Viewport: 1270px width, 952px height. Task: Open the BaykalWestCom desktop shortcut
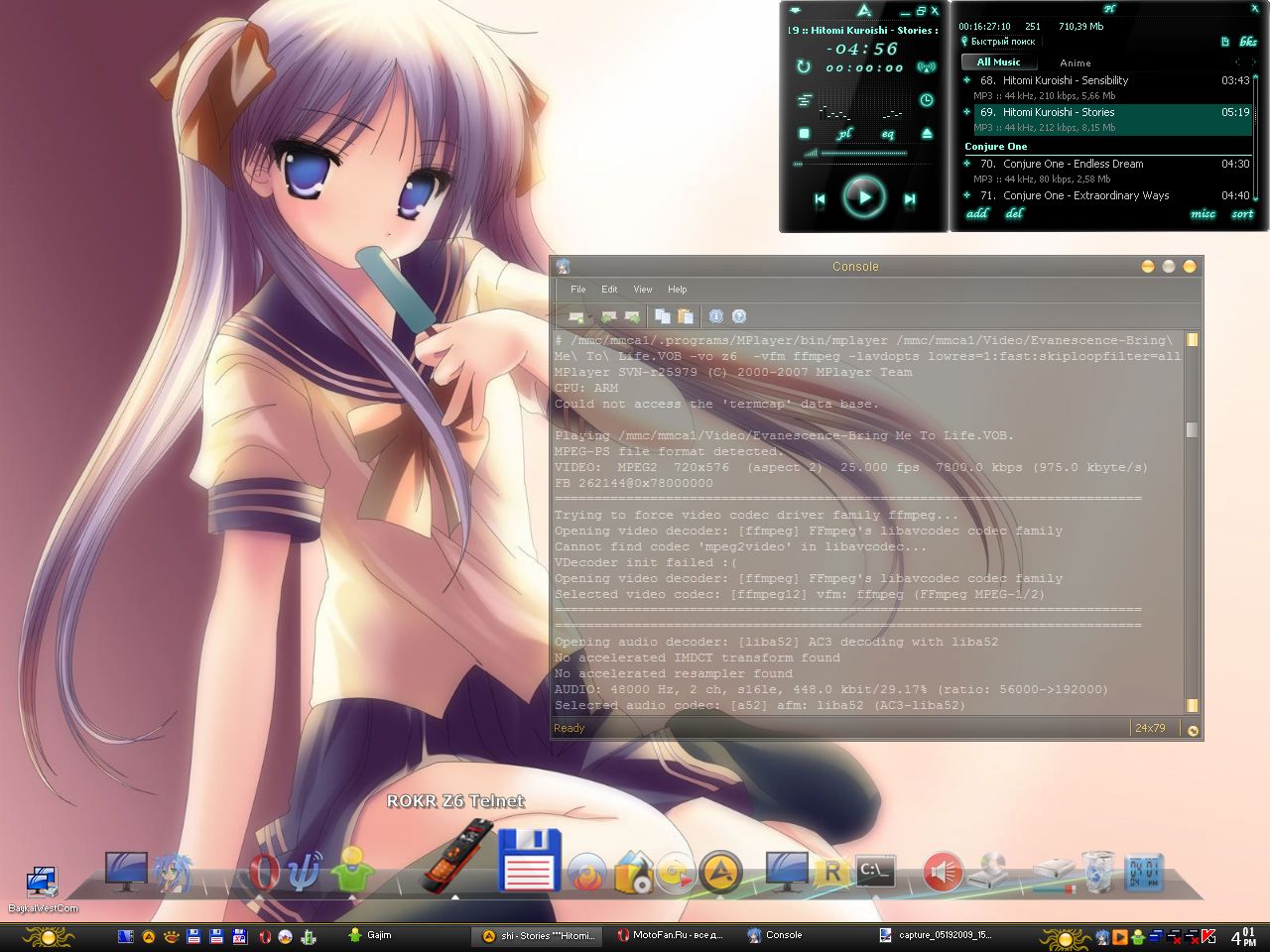click(43, 890)
